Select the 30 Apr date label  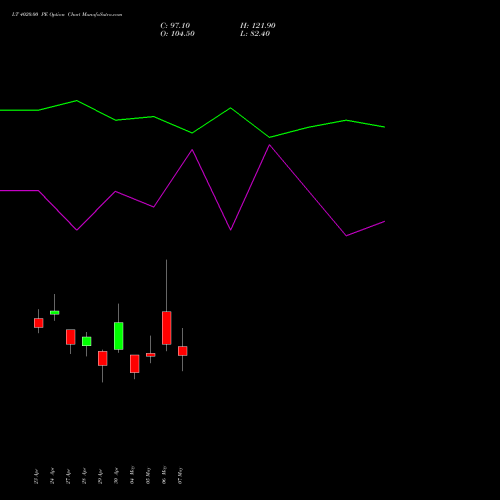pos(116,476)
